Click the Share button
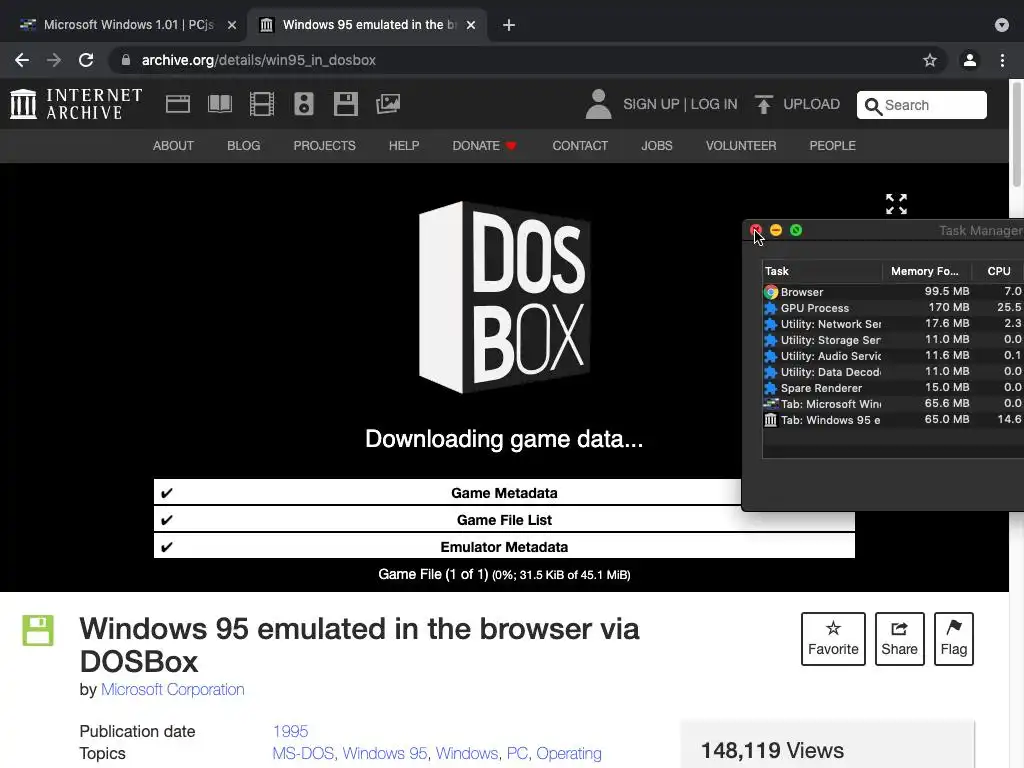The height and width of the screenshot is (768, 1024). (x=899, y=639)
